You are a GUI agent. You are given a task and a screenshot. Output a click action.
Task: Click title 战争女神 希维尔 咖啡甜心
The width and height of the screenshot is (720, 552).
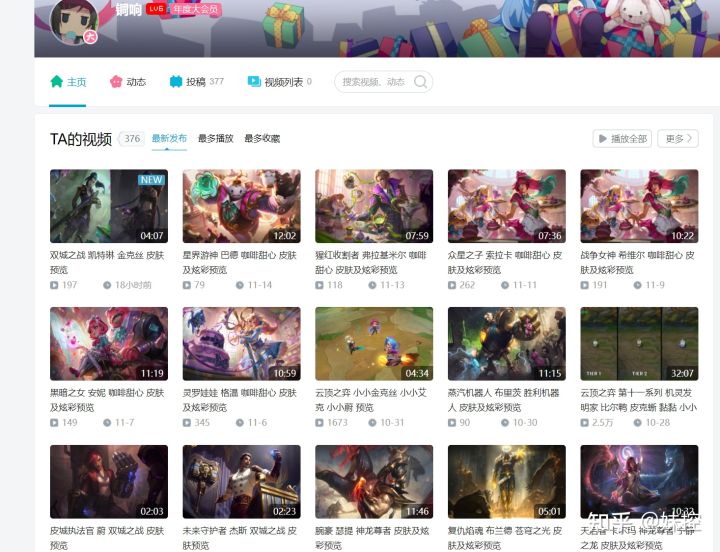coord(637,262)
